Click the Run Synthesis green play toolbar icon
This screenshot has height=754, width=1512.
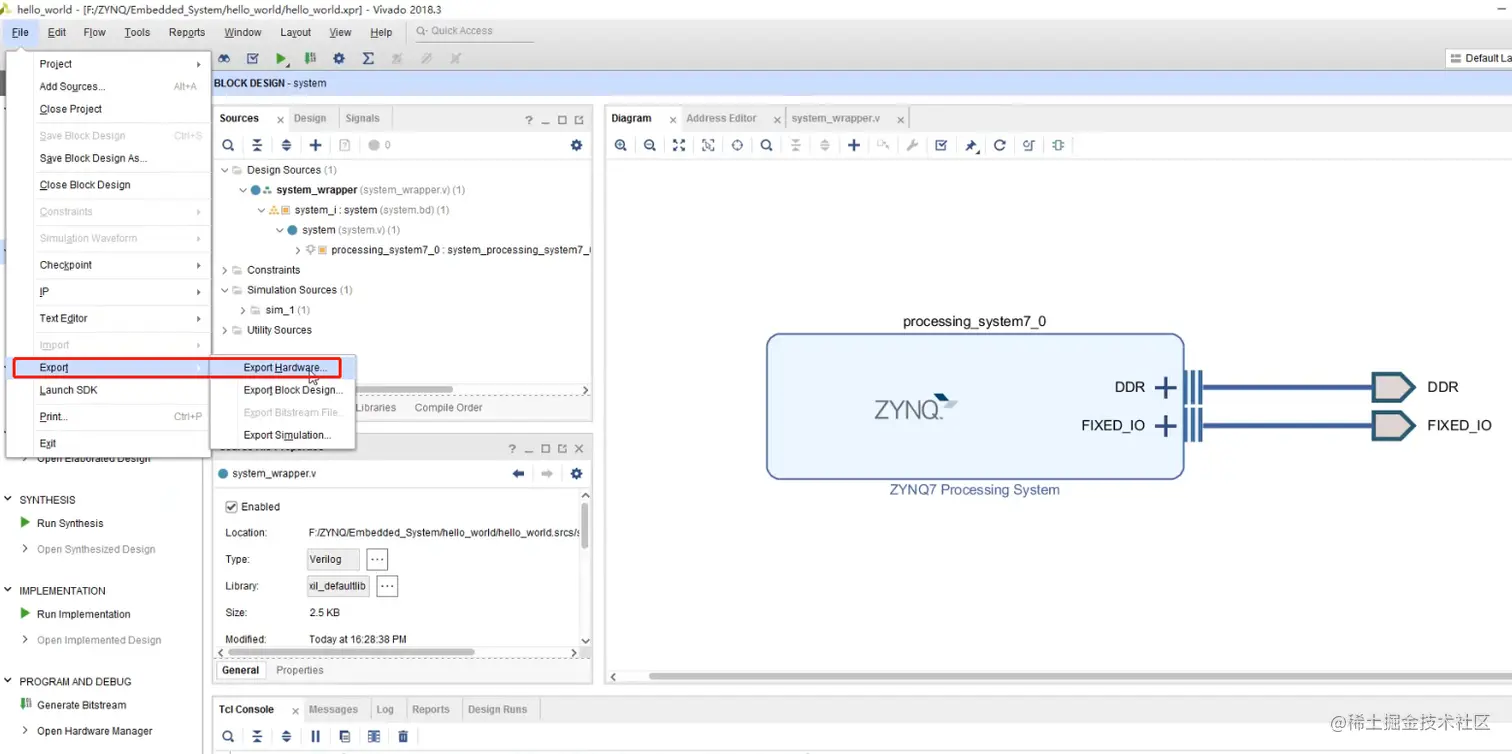[282, 59]
